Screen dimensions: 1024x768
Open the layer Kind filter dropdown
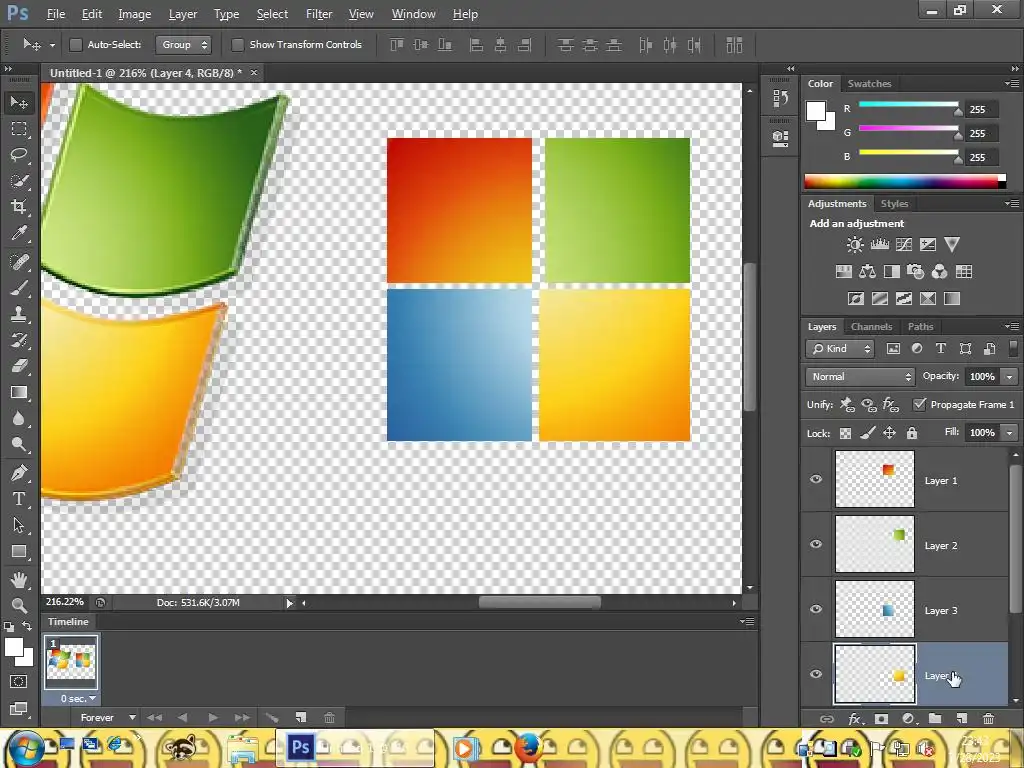click(840, 349)
